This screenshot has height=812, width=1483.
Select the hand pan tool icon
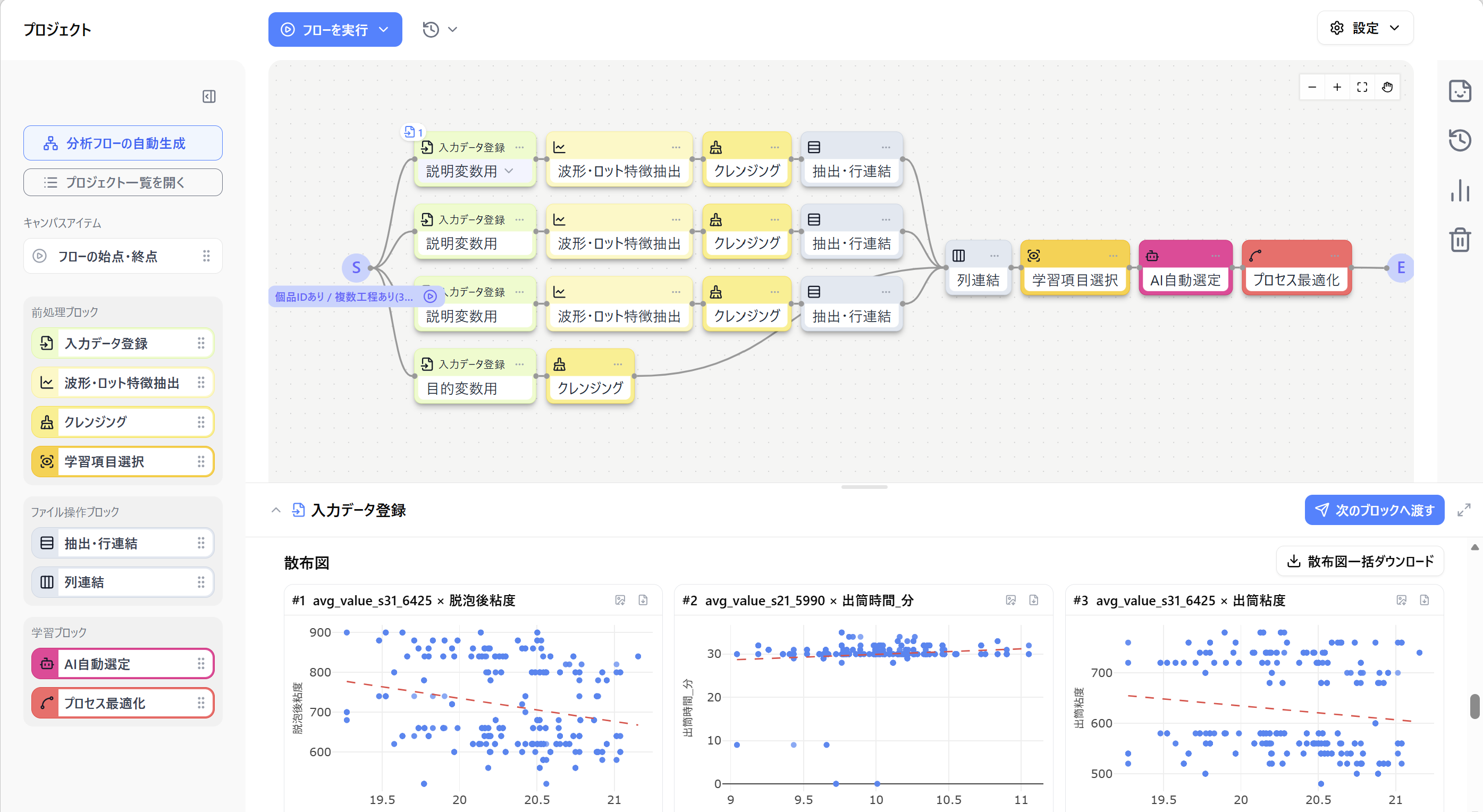point(1387,88)
